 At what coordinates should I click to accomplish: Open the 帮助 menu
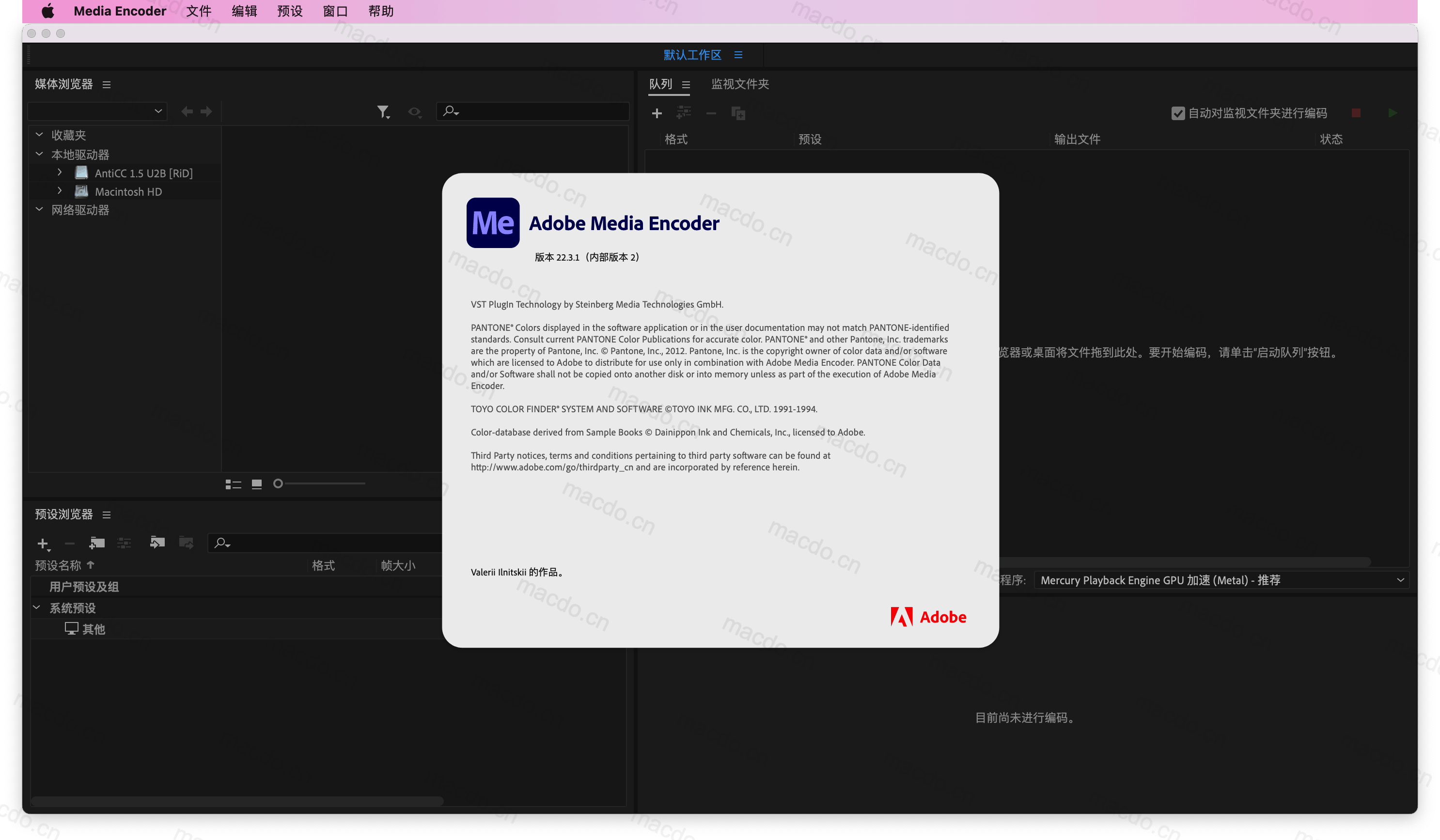tap(381, 11)
